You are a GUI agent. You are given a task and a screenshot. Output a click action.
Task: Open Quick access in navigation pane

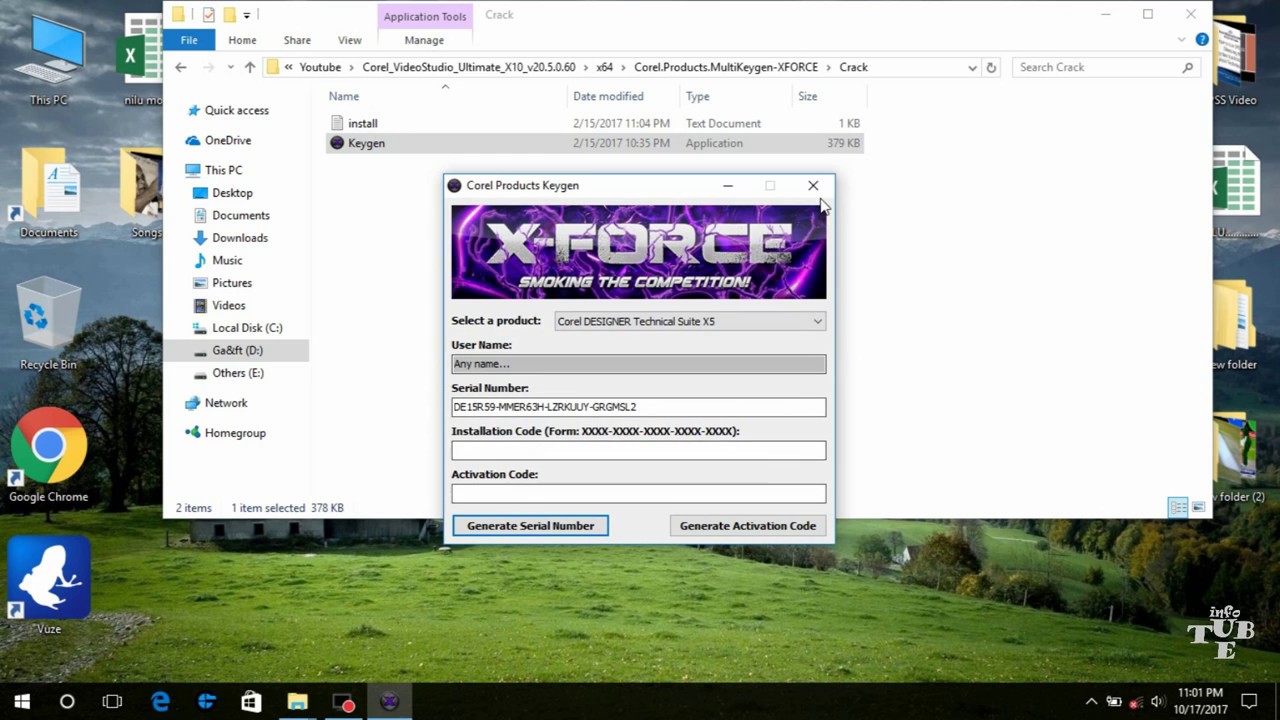(236, 110)
